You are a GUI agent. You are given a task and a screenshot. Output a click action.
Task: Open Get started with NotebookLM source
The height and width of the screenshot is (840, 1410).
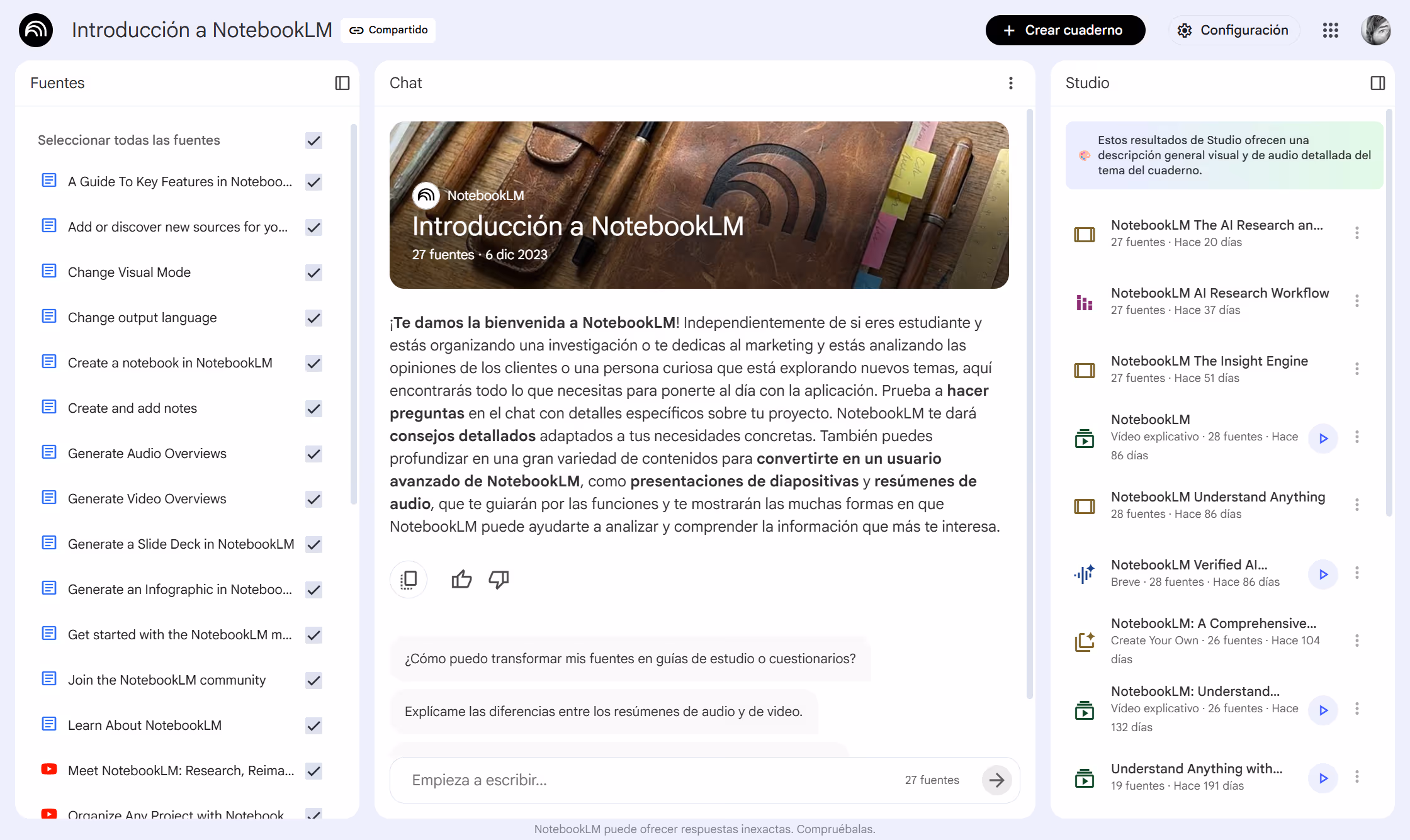coord(179,635)
